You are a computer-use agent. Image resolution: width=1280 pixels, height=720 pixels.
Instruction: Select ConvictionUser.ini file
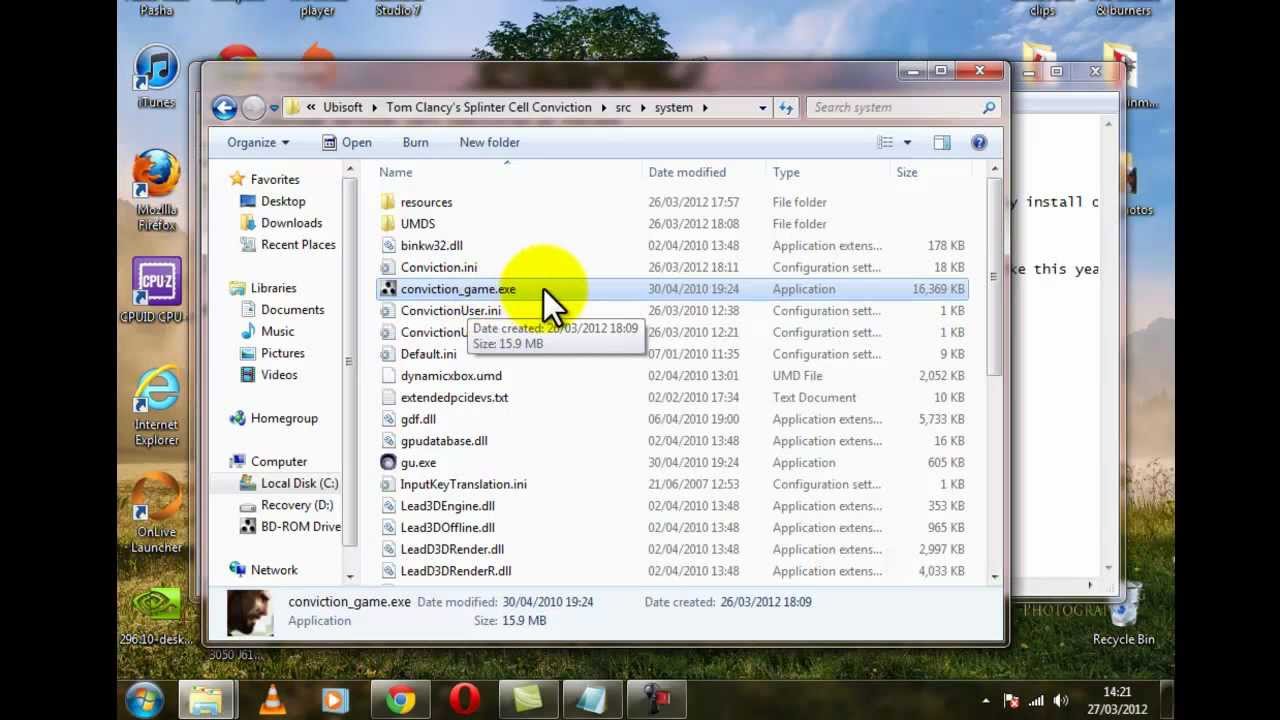tap(450, 311)
